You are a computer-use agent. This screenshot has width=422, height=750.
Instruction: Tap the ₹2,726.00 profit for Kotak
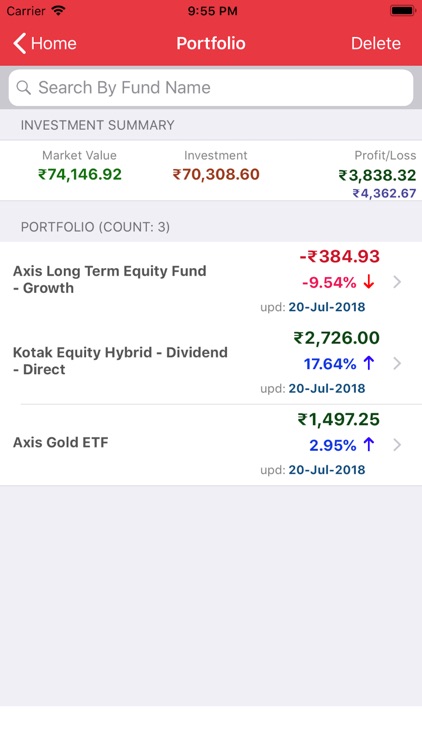[336, 338]
